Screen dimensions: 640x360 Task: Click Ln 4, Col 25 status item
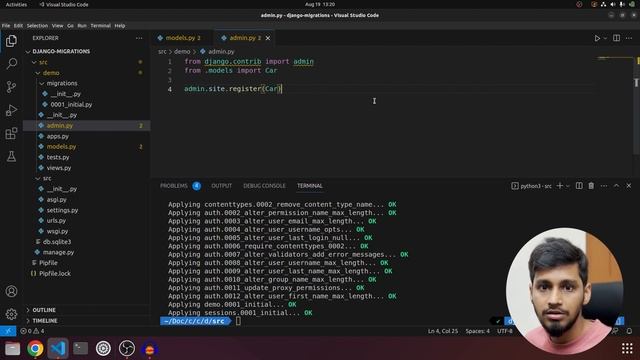(x=443, y=331)
